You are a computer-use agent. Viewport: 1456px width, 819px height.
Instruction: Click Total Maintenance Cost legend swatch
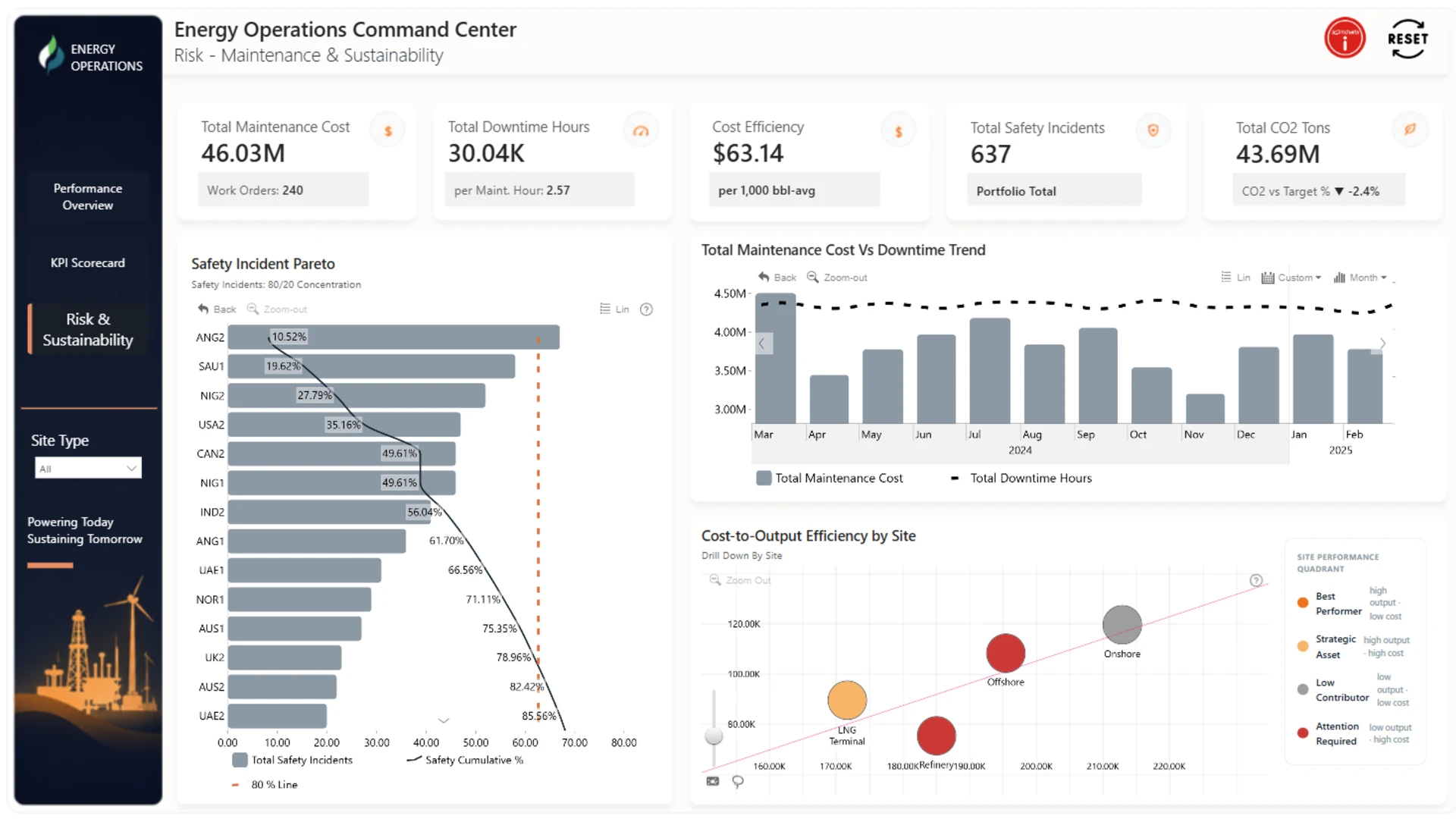click(764, 478)
